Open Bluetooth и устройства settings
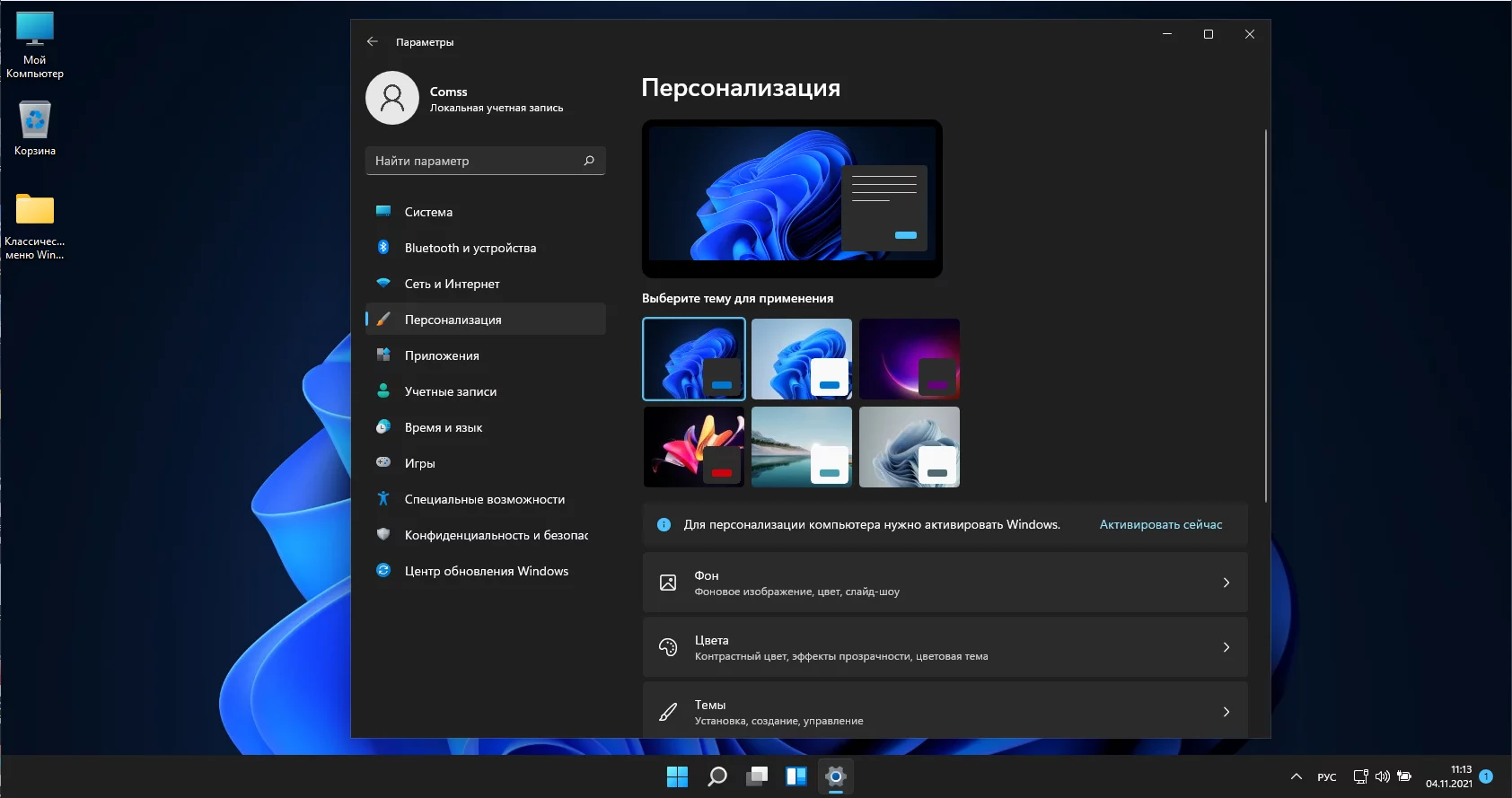 pyautogui.click(x=470, y=248)
